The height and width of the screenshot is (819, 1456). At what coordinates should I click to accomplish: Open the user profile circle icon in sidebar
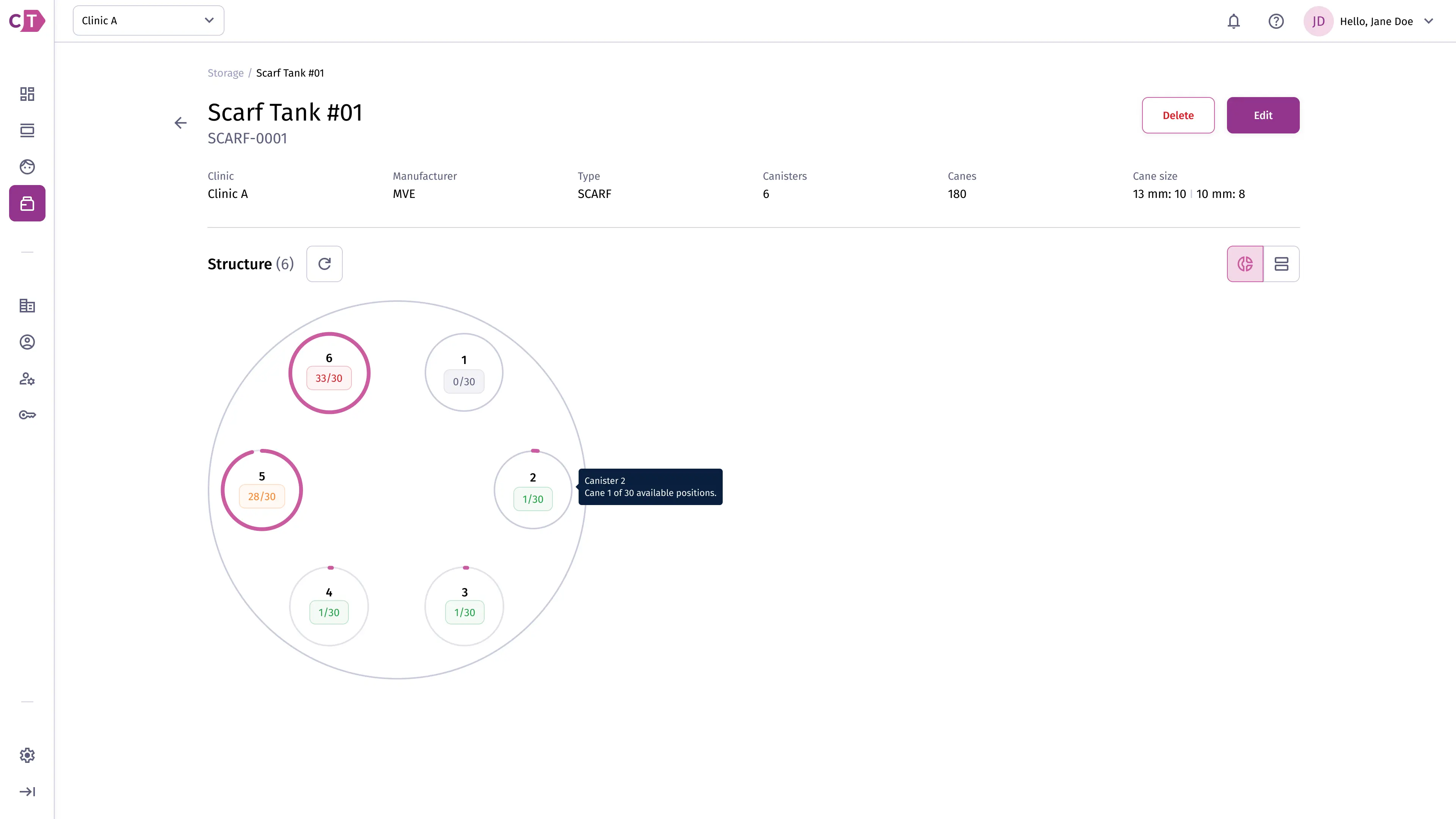coord(27,342)
